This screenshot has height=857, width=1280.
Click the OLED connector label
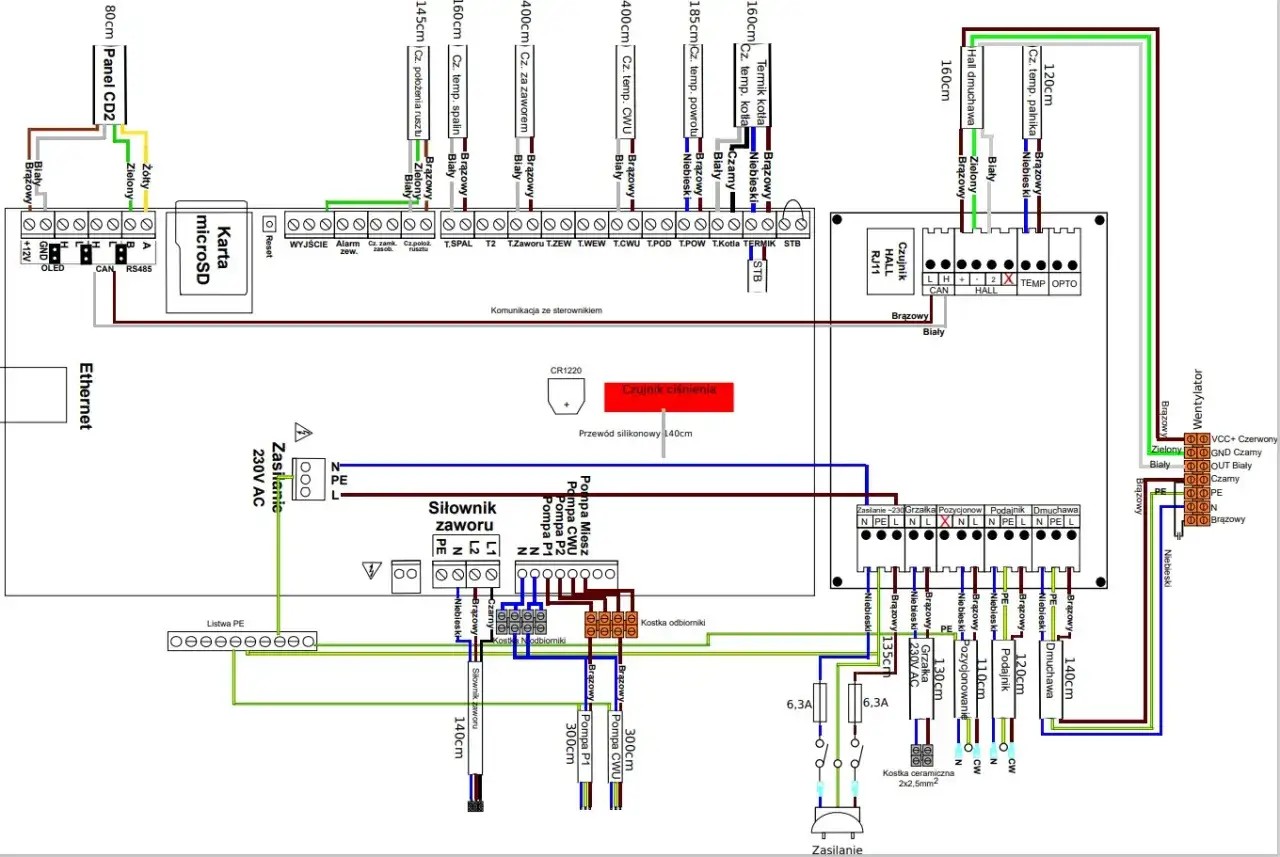(53, 269)
